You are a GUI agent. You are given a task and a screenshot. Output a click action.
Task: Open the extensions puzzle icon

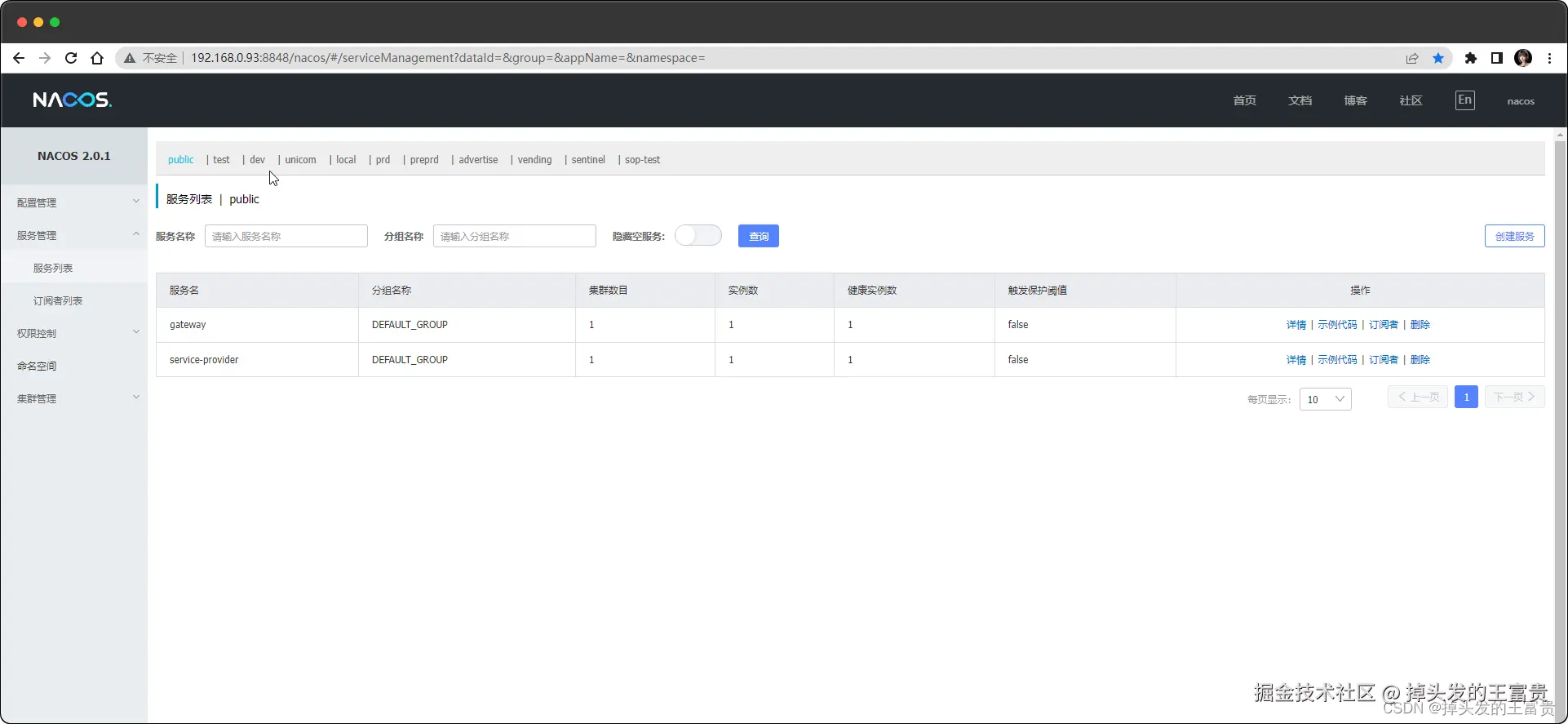point(1471,58)
